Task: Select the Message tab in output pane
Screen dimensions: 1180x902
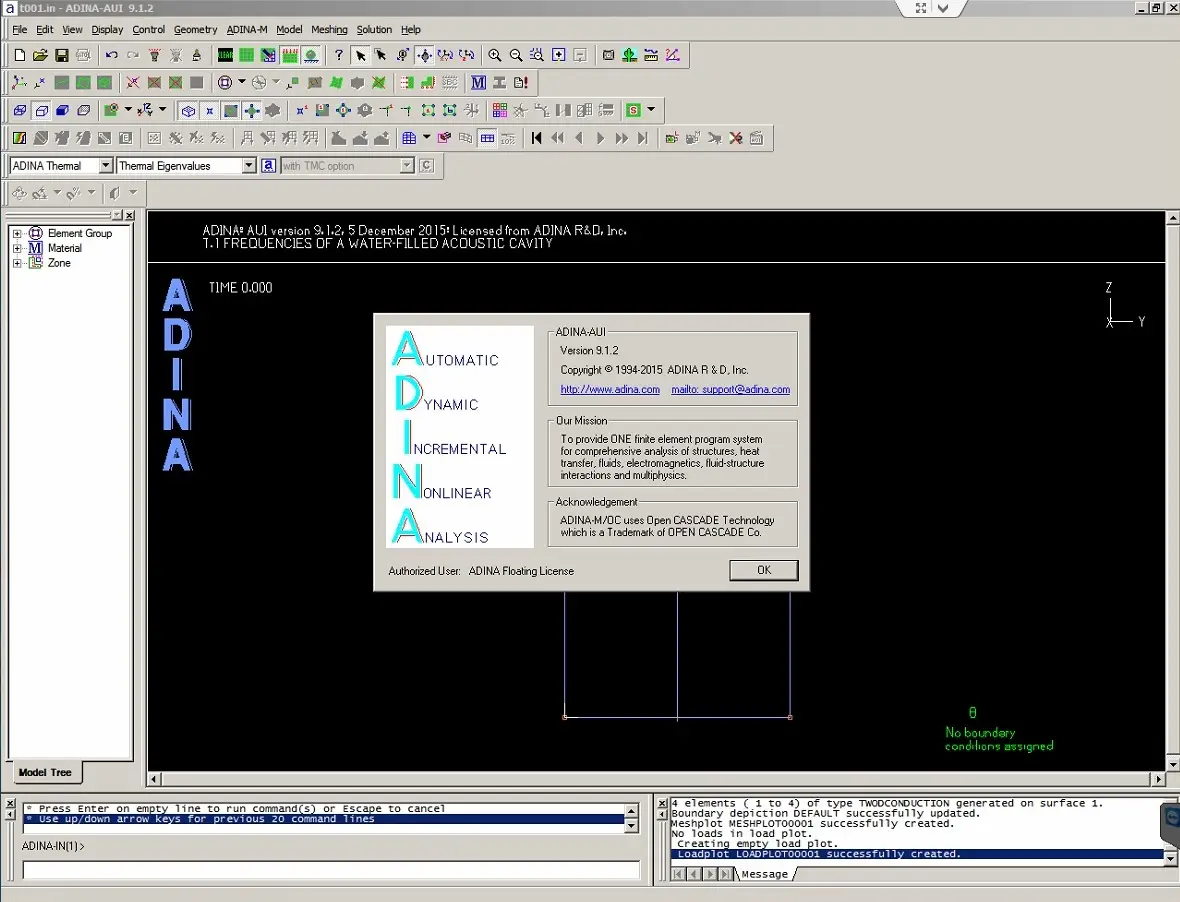Action: pos(764,874)
